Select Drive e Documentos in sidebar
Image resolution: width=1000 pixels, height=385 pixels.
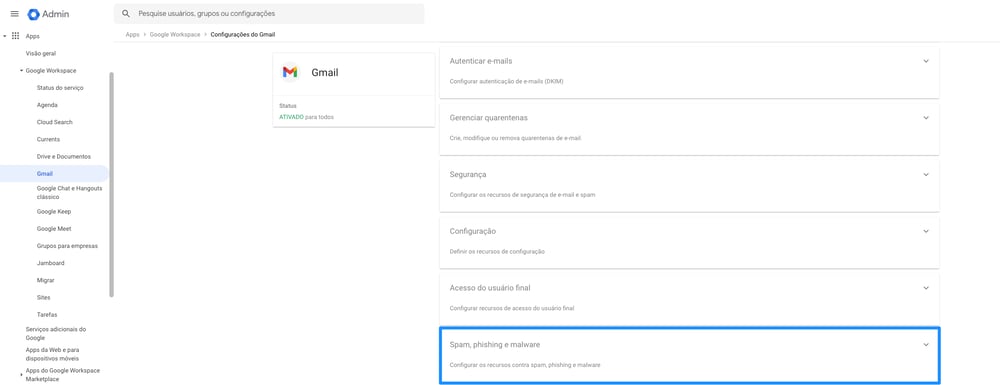(x=64, y=157)
